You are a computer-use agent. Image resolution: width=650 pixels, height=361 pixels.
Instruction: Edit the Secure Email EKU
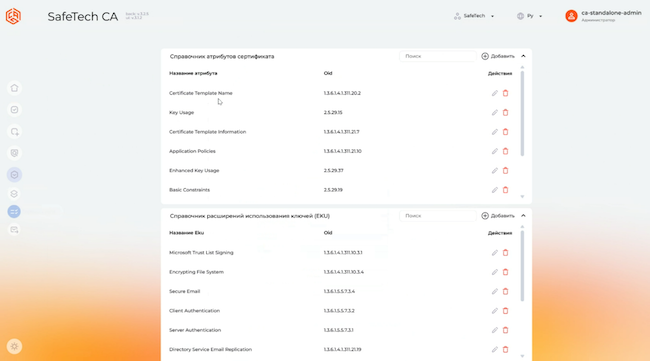coord(495,291)
